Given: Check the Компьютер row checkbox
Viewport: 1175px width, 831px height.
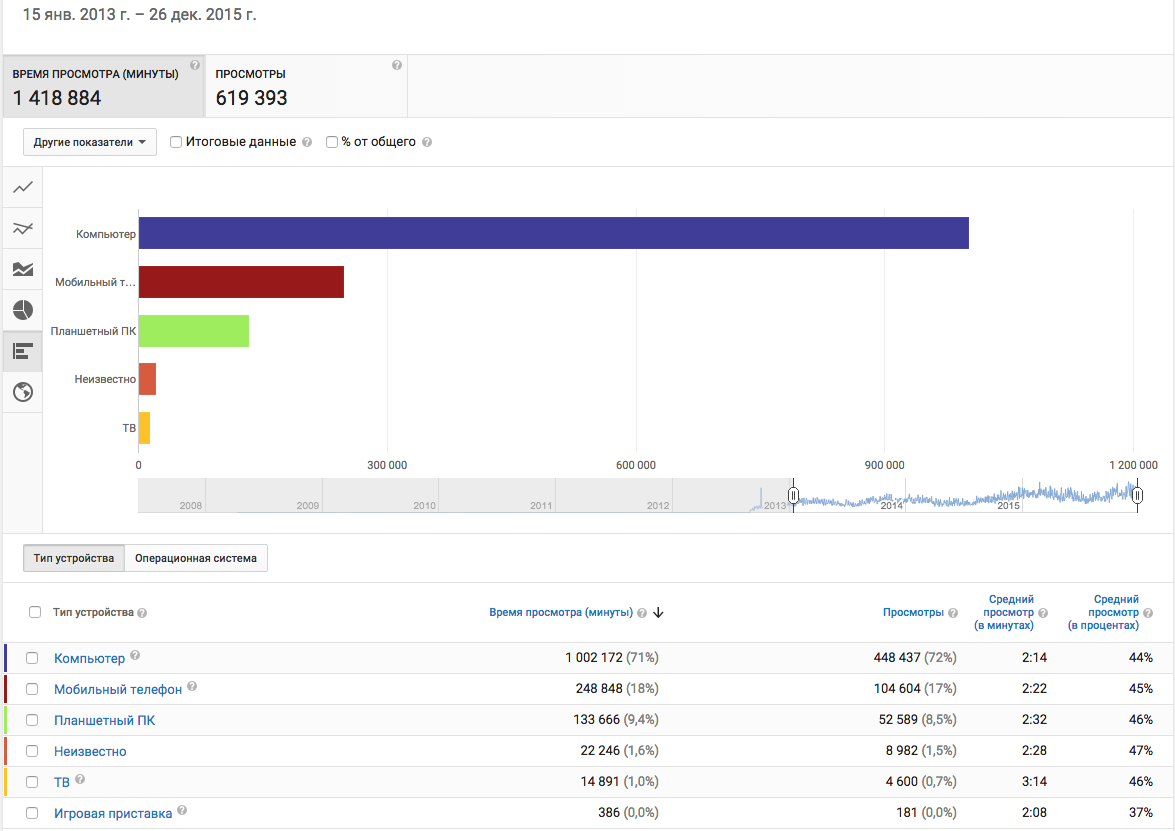Looking at the screenshot, I should (32, 658).
